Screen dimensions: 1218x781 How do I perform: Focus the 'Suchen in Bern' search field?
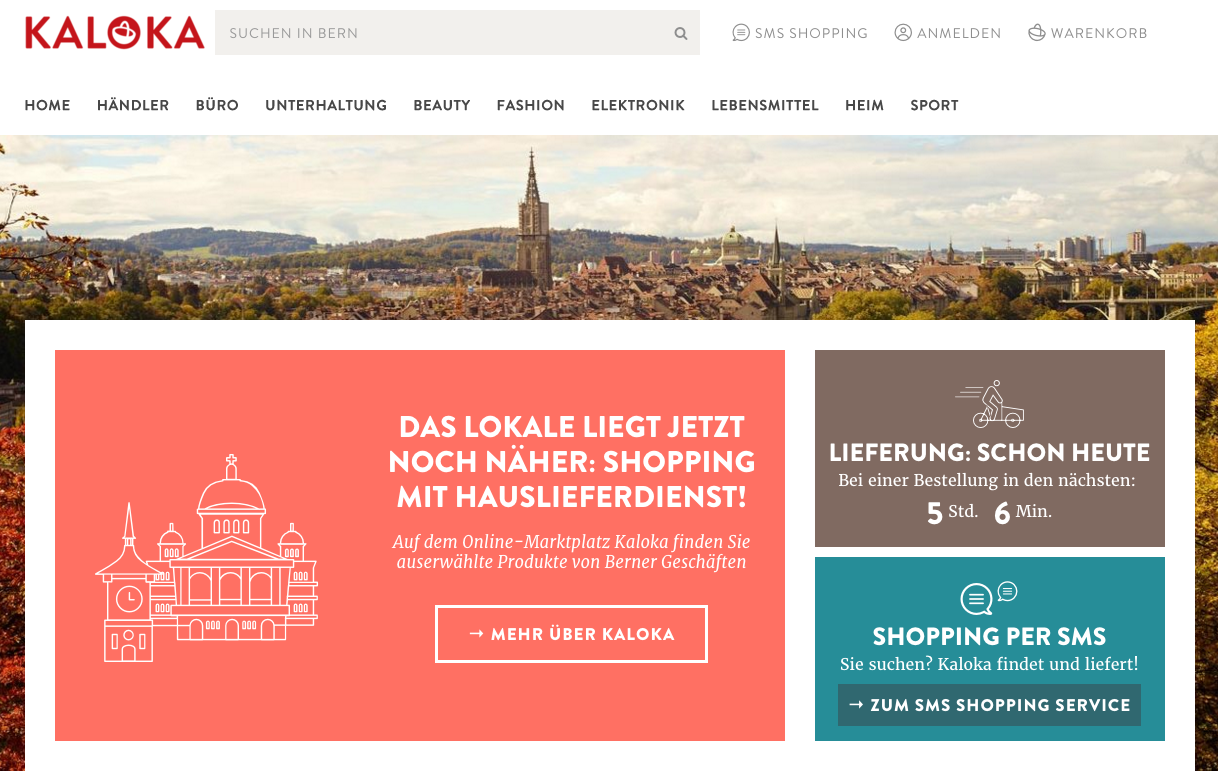457,33
